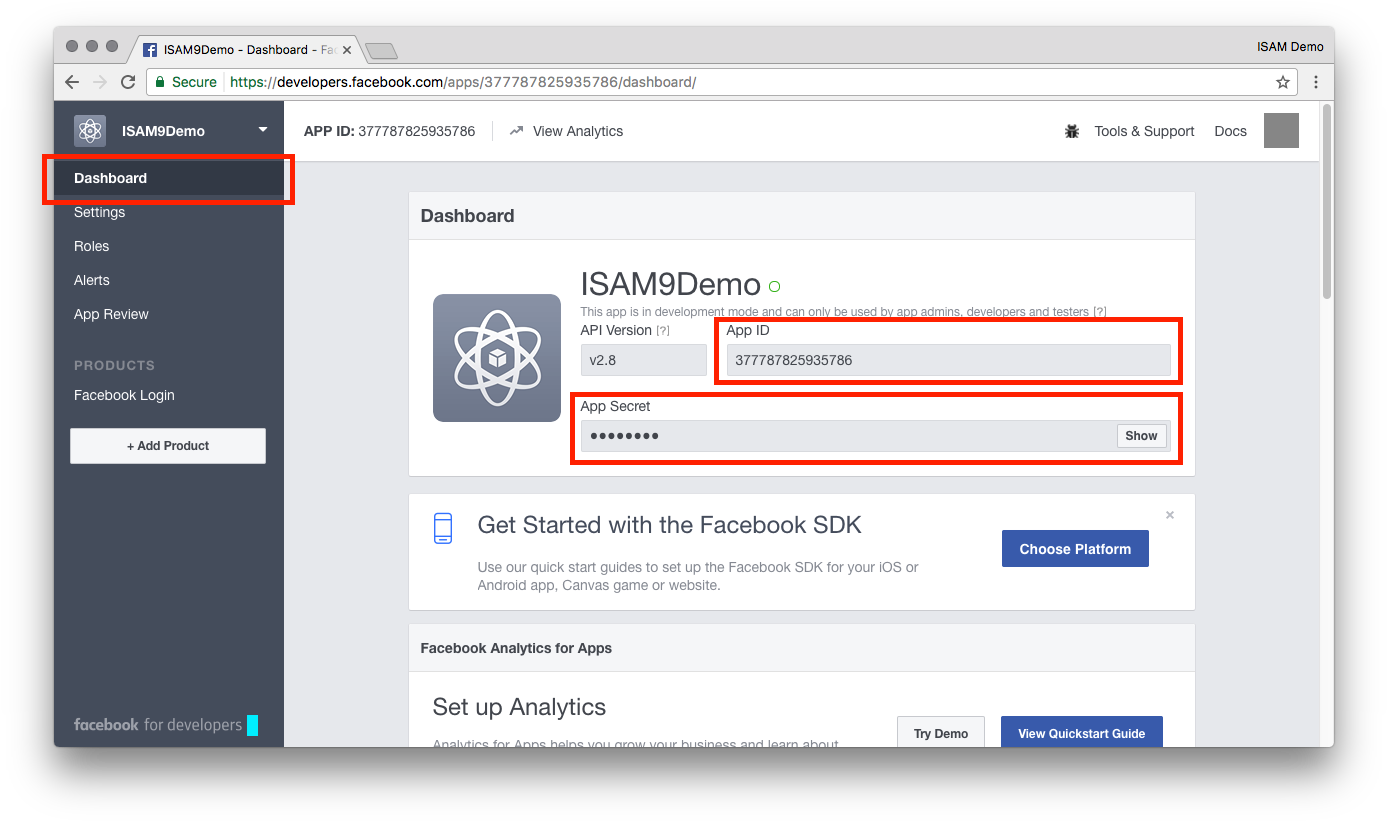The image size is (1387, 821).
Task: Click the Choose Platform button
Action: pyautogui.click(x=1075, y=549)
